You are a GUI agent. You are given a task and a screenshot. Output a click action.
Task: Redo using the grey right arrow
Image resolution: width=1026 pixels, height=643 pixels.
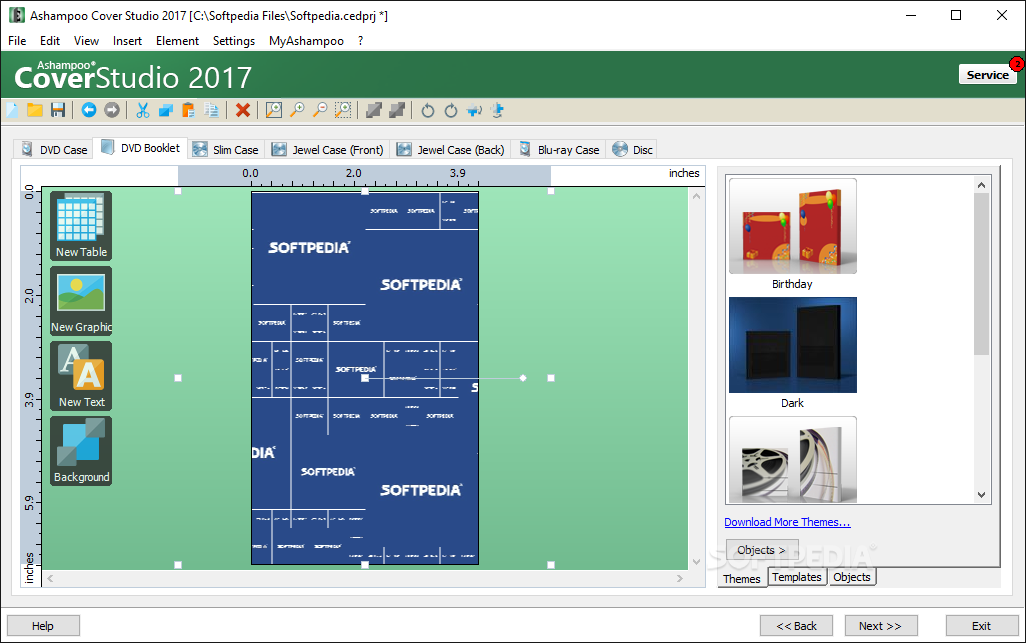point(112,110)
